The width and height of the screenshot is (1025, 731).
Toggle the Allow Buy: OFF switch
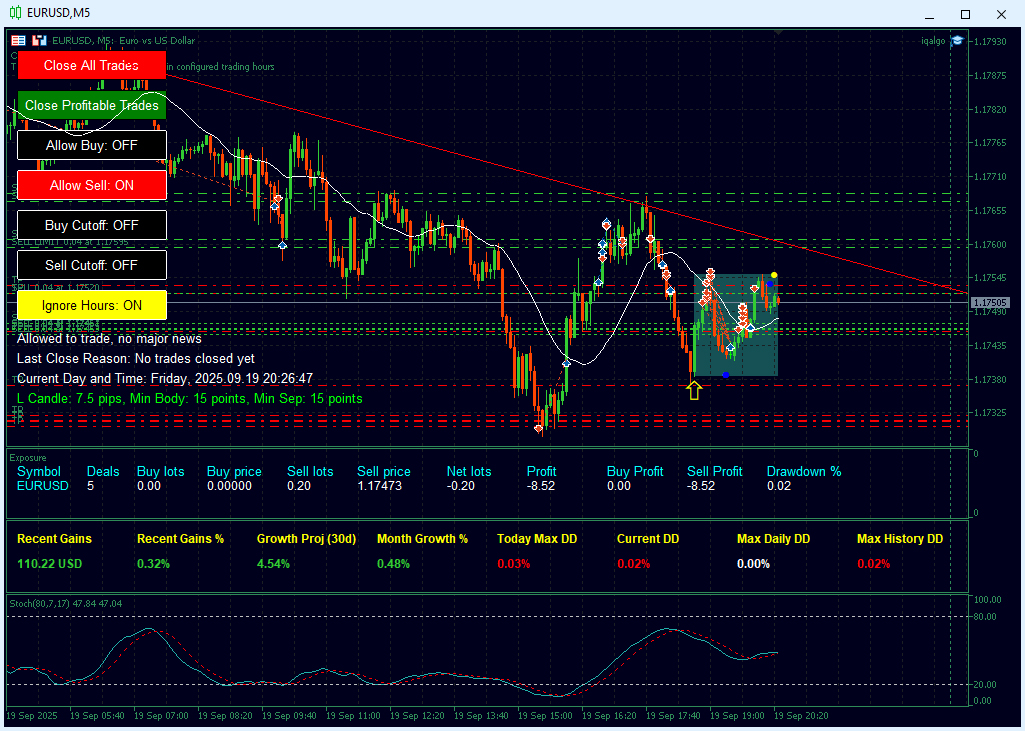(92, 145)
